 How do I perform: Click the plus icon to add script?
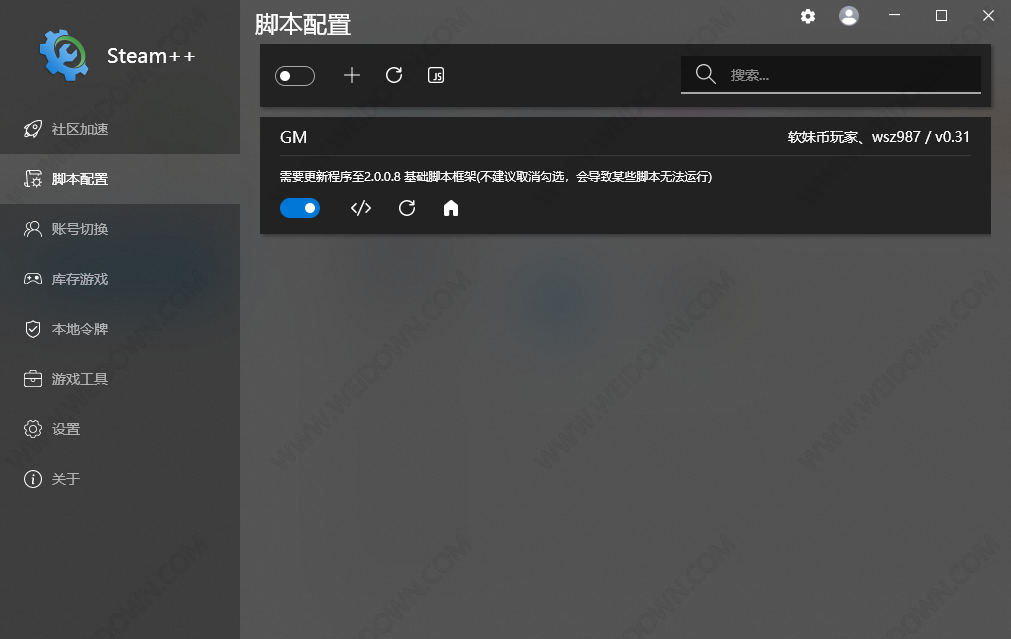[x=351, y=75]
